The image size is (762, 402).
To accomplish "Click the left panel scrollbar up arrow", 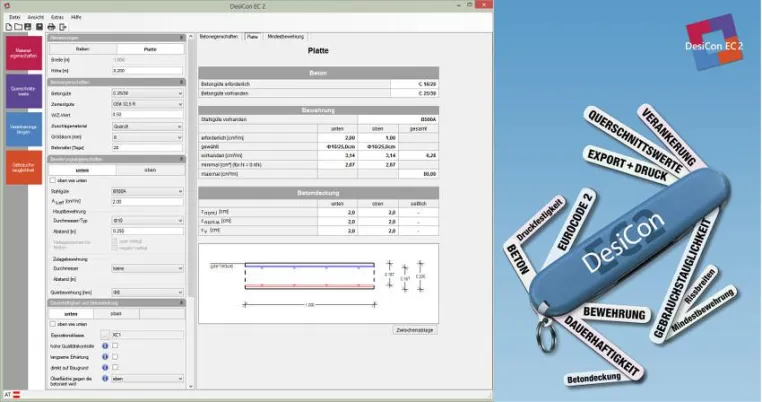I will click(x=190, y=37).
